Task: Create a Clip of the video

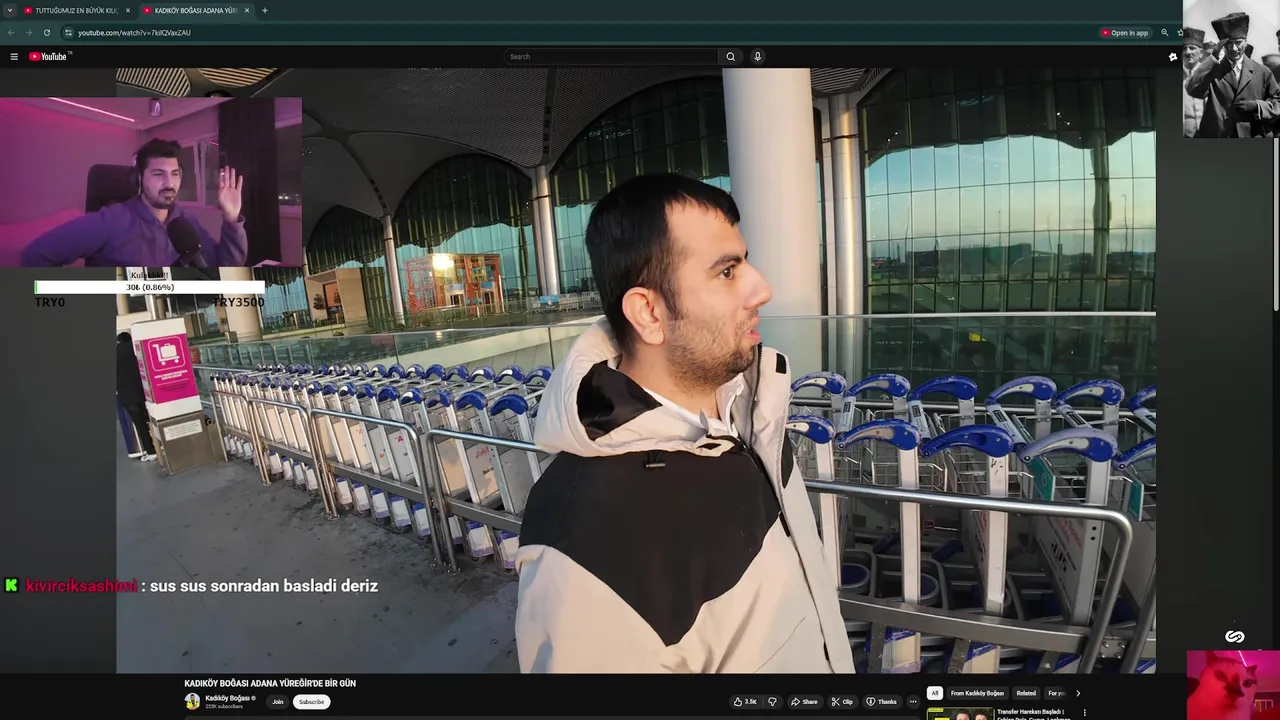Action: tap(842, 702)
